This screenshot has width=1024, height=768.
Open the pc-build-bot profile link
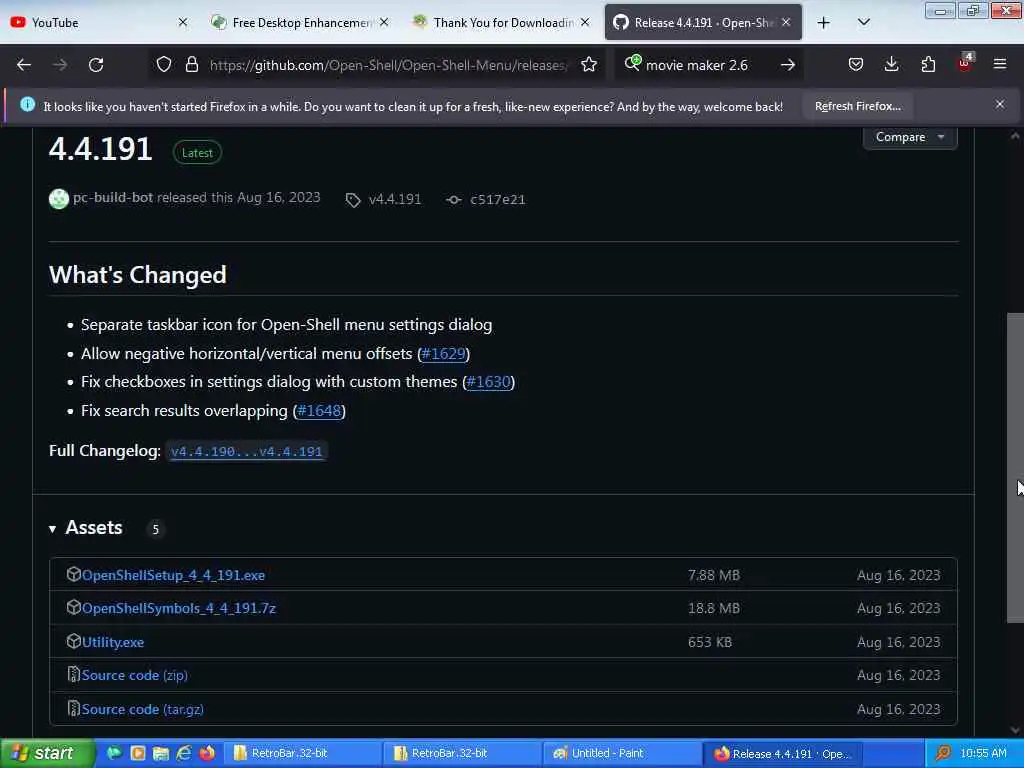pyautogui.click(x=113, y=198)
